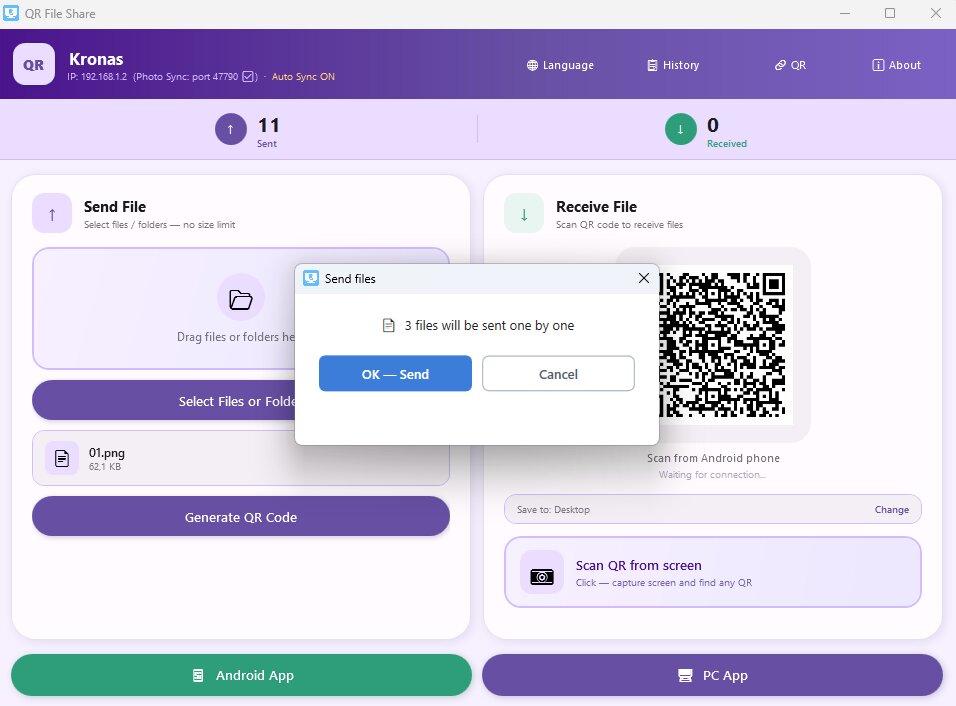Minimize the QR File Share window
956x706 pixels.
coord(845,13)
